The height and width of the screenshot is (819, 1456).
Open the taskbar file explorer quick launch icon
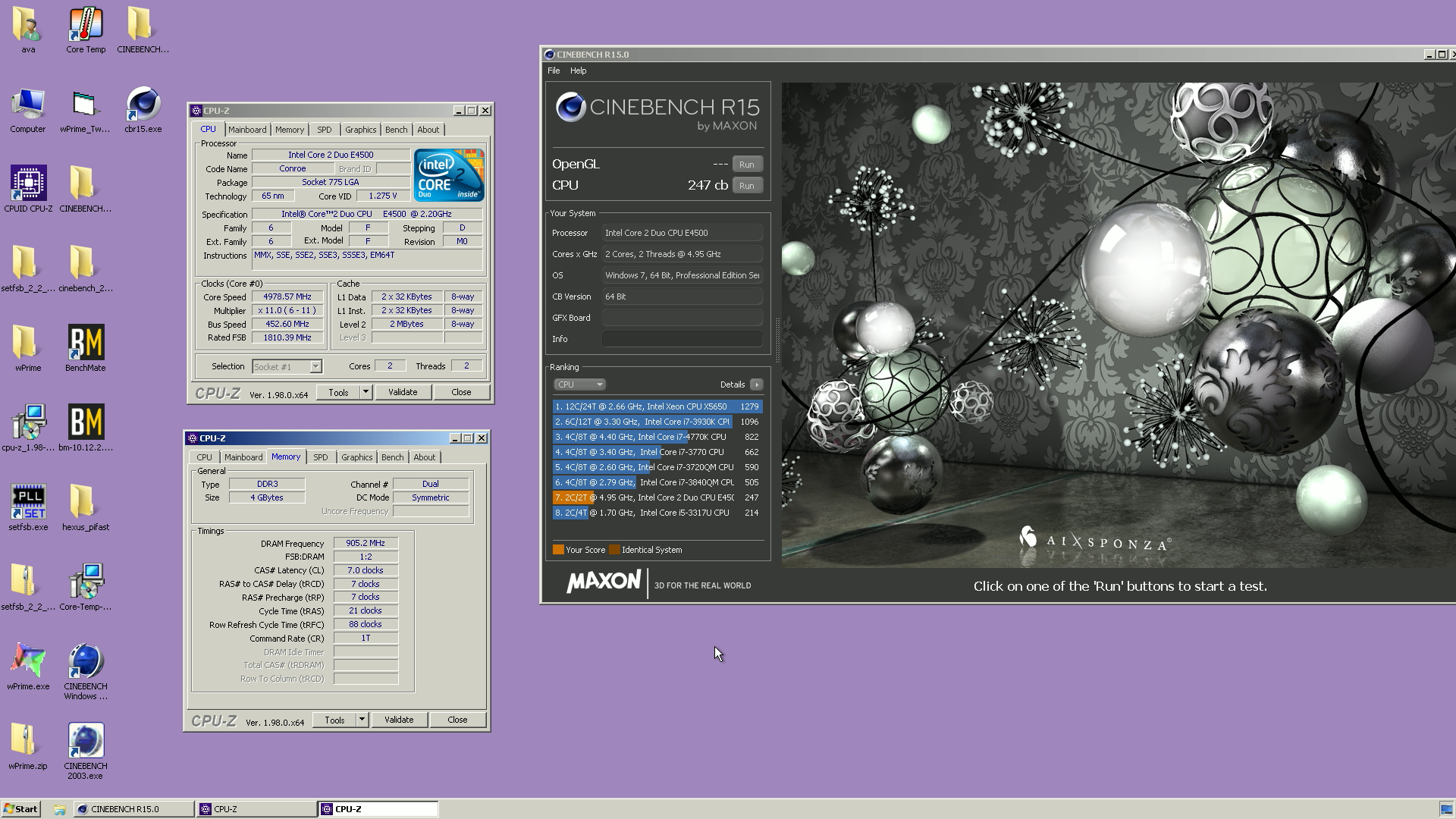click(x=59, y=809)
